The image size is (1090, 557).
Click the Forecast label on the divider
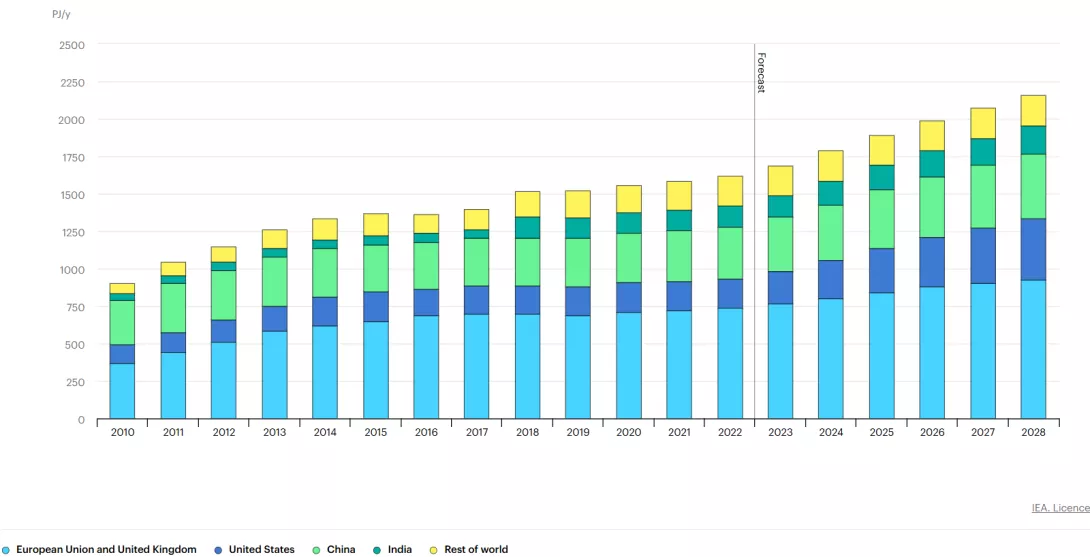point(760,73)
